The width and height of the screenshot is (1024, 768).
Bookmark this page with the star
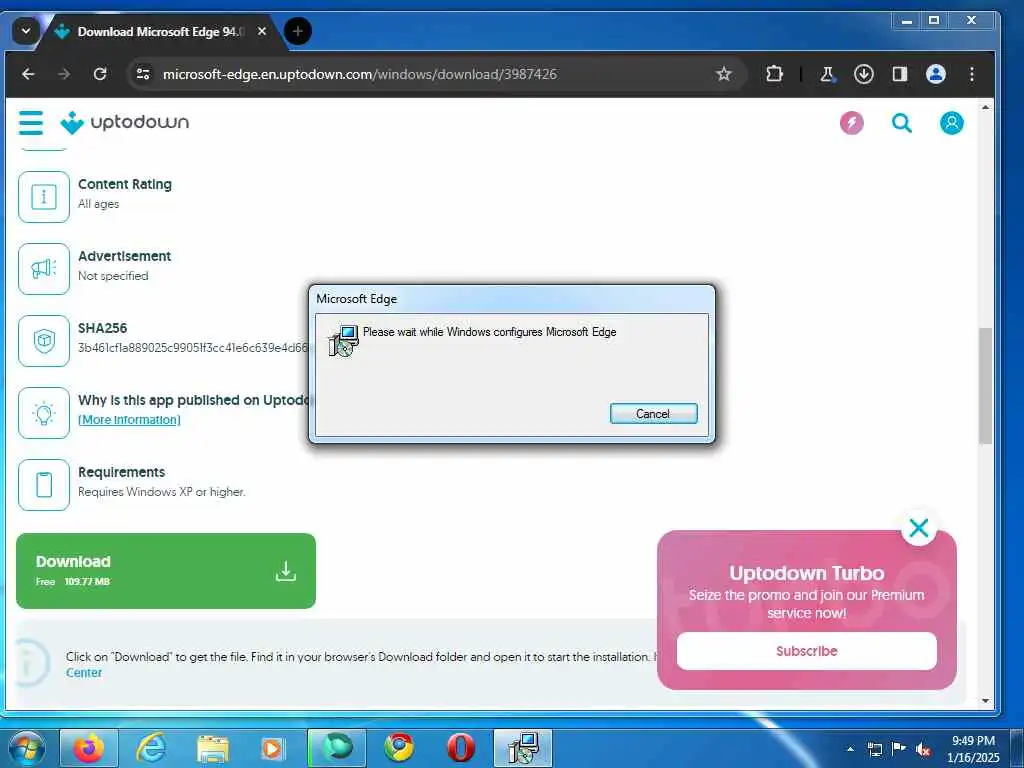coord(724,74)
